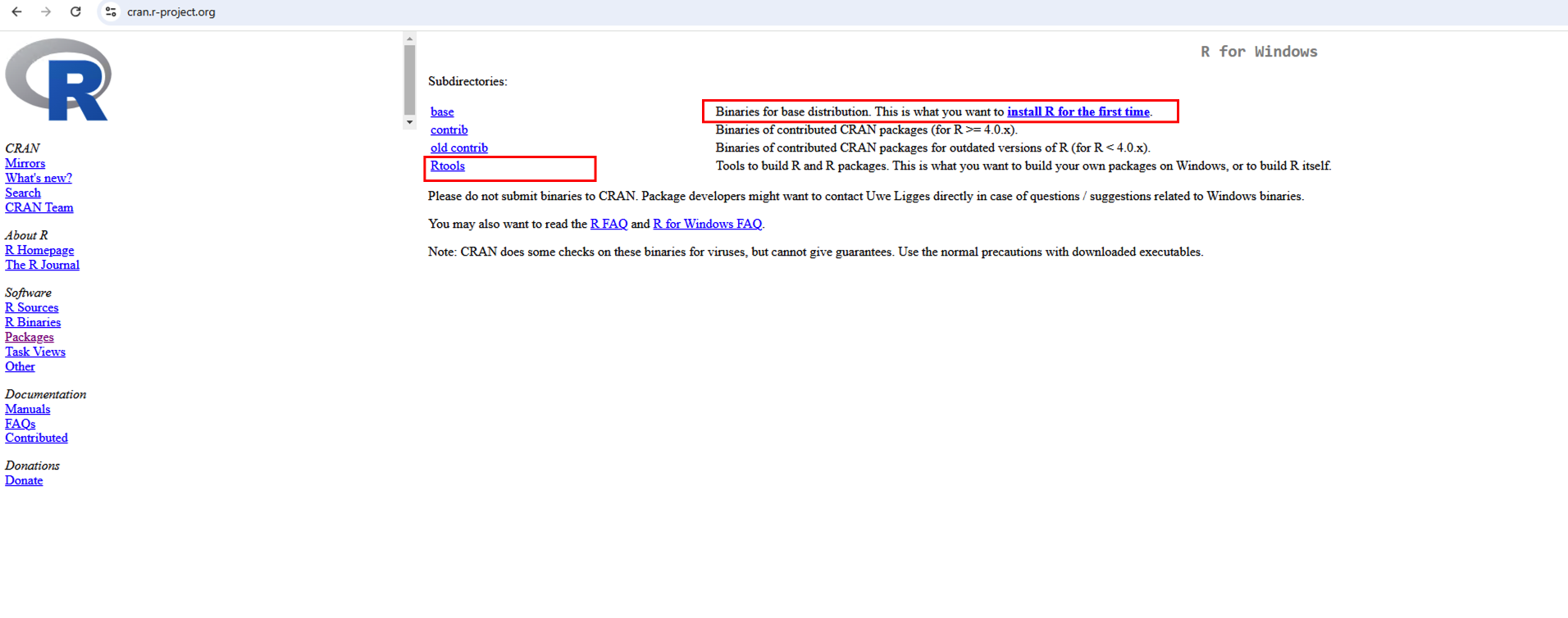1568x618 pixels.
Task: Open the R for Windows FAQ link
Action: 707,225
